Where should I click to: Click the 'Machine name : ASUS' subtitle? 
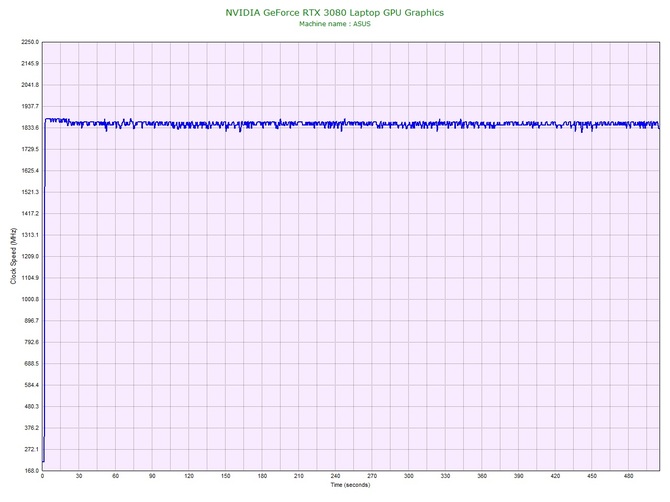click(335, 24)
